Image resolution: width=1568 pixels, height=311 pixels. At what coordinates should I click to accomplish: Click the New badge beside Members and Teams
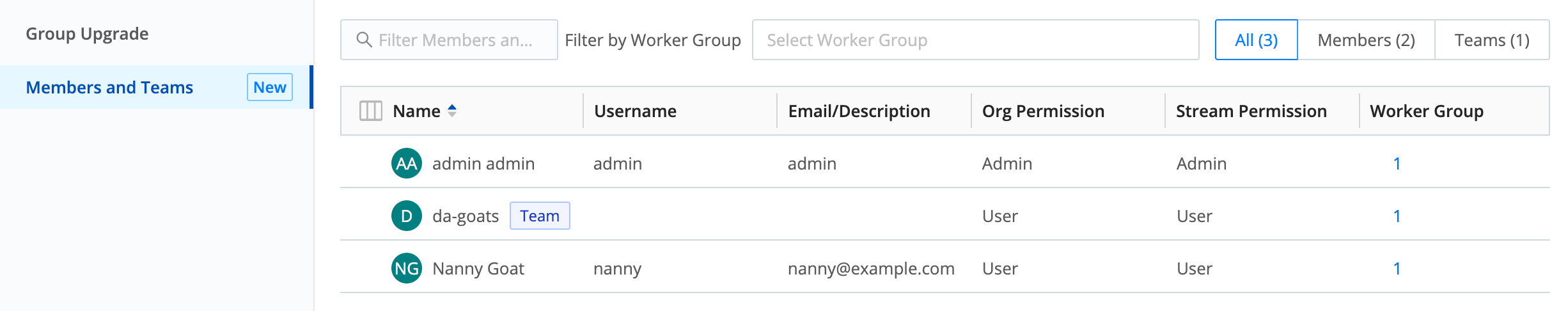269,87
